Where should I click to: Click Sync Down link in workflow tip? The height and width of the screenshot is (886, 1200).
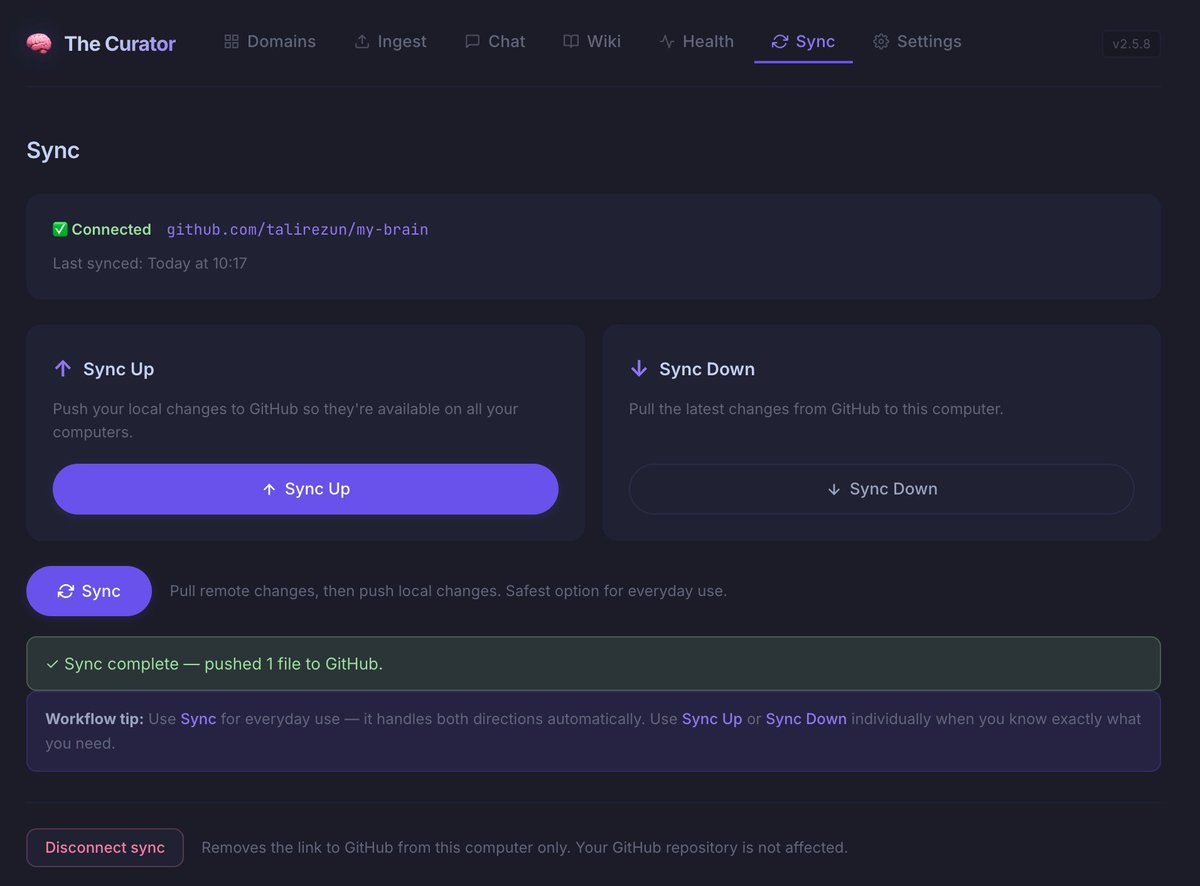coord(806,719)
